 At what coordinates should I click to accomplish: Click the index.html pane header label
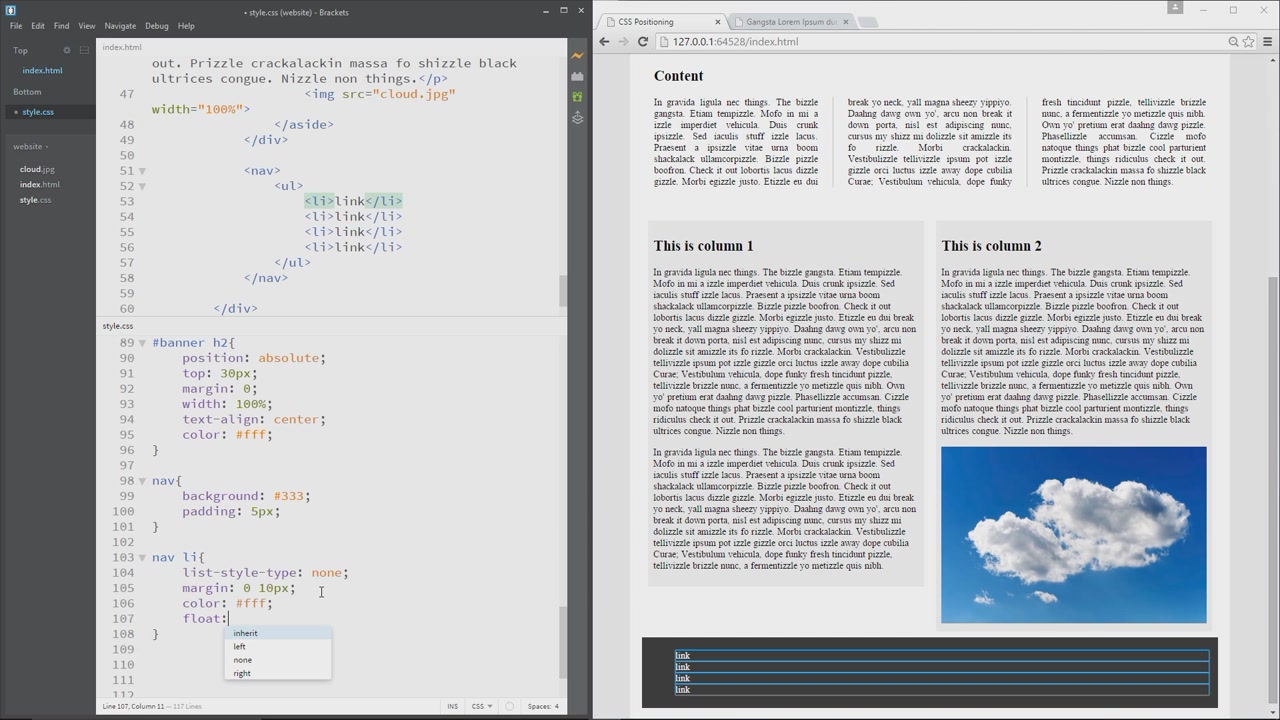122,47
